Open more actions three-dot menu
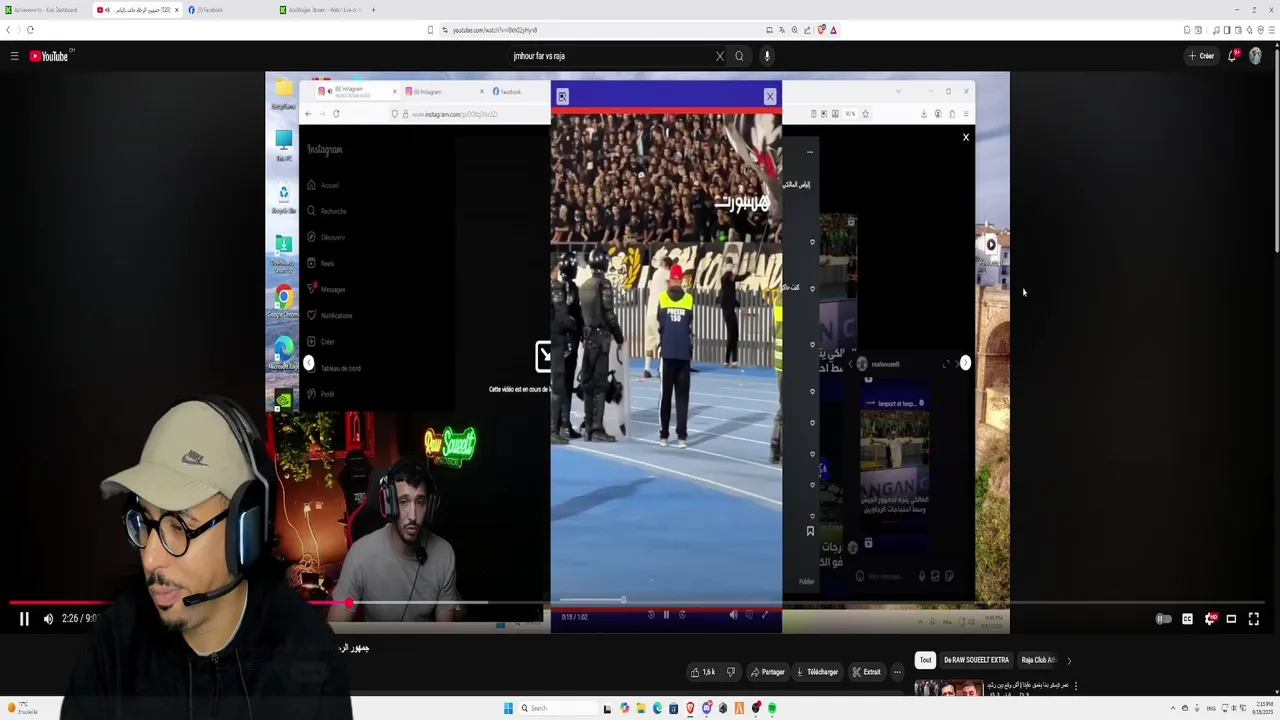Viewport: 1280px width, 720px height. pos(897,672)
